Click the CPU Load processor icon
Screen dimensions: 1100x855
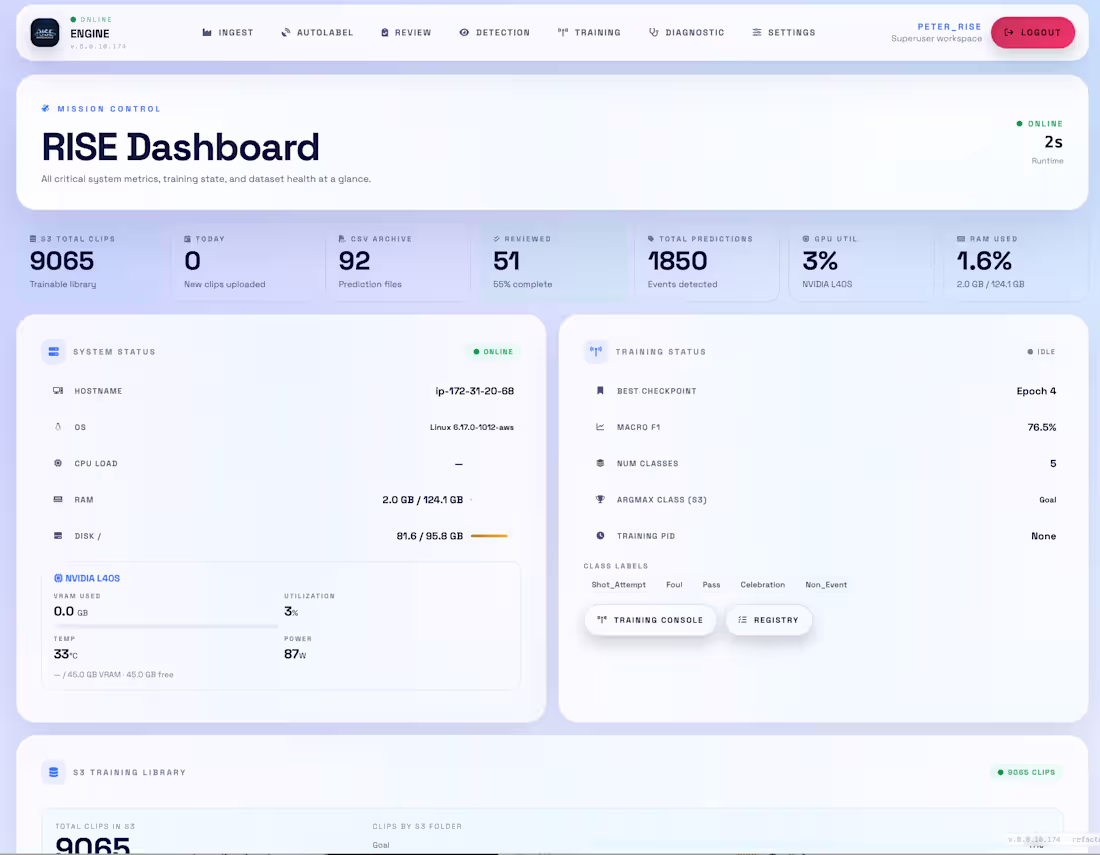pyautogui.click(x=58, y=464)
